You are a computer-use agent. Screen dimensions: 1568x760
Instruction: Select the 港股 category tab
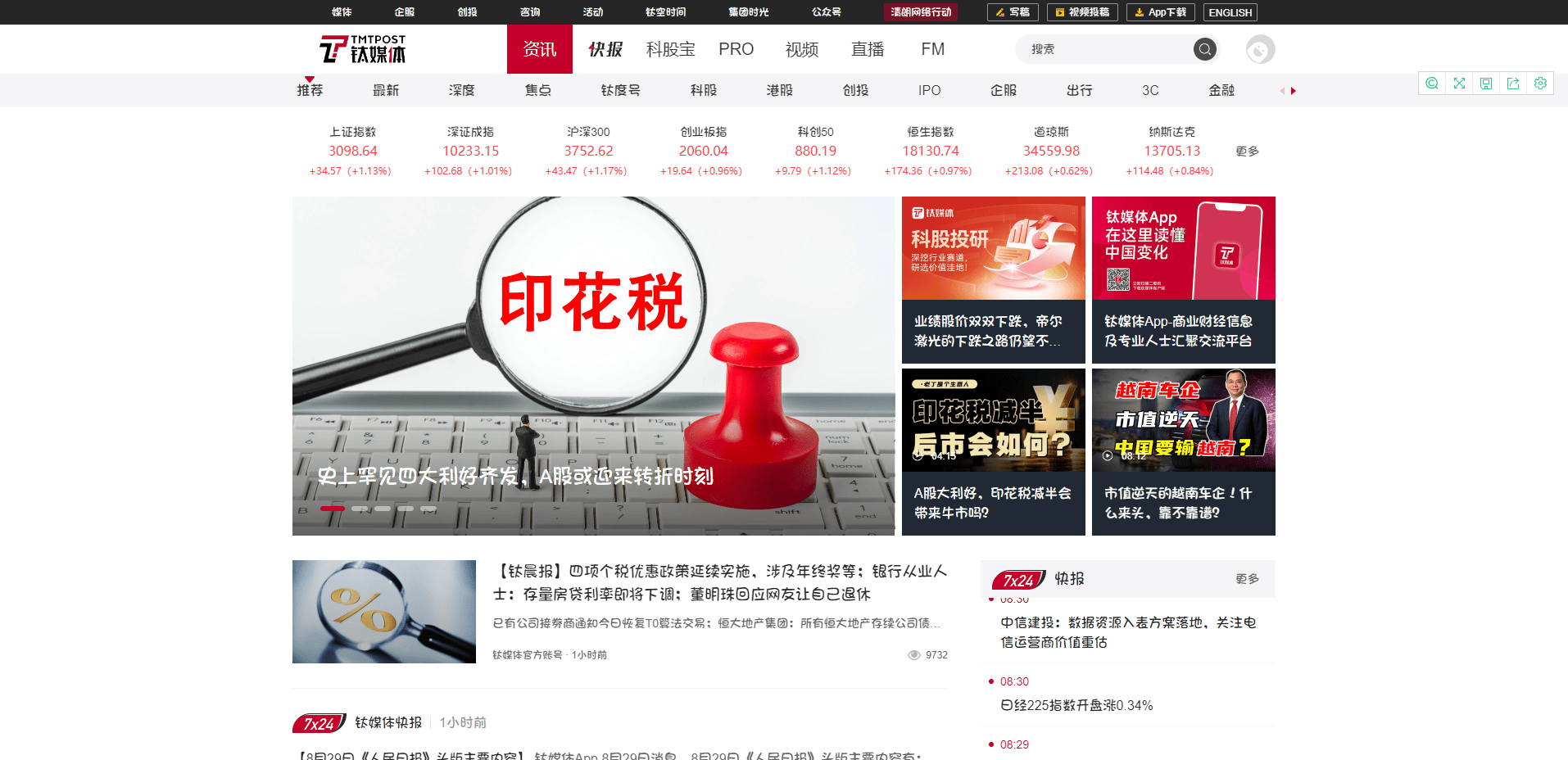tap(779, 90)
